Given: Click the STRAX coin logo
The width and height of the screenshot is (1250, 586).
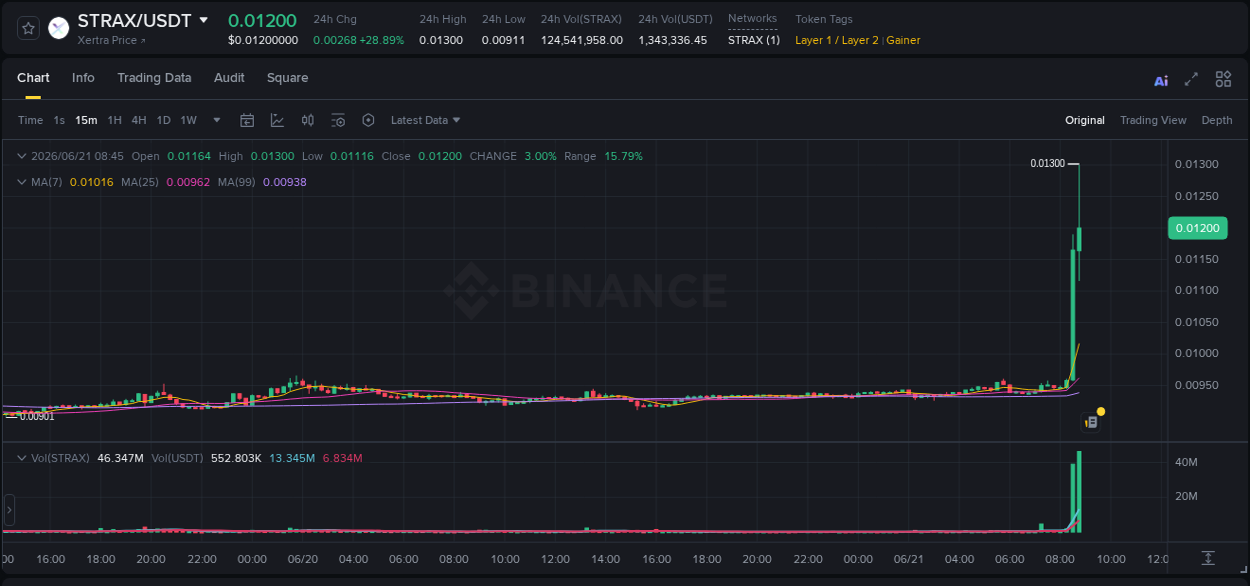Looking at the screenshot, I should 59,28.
